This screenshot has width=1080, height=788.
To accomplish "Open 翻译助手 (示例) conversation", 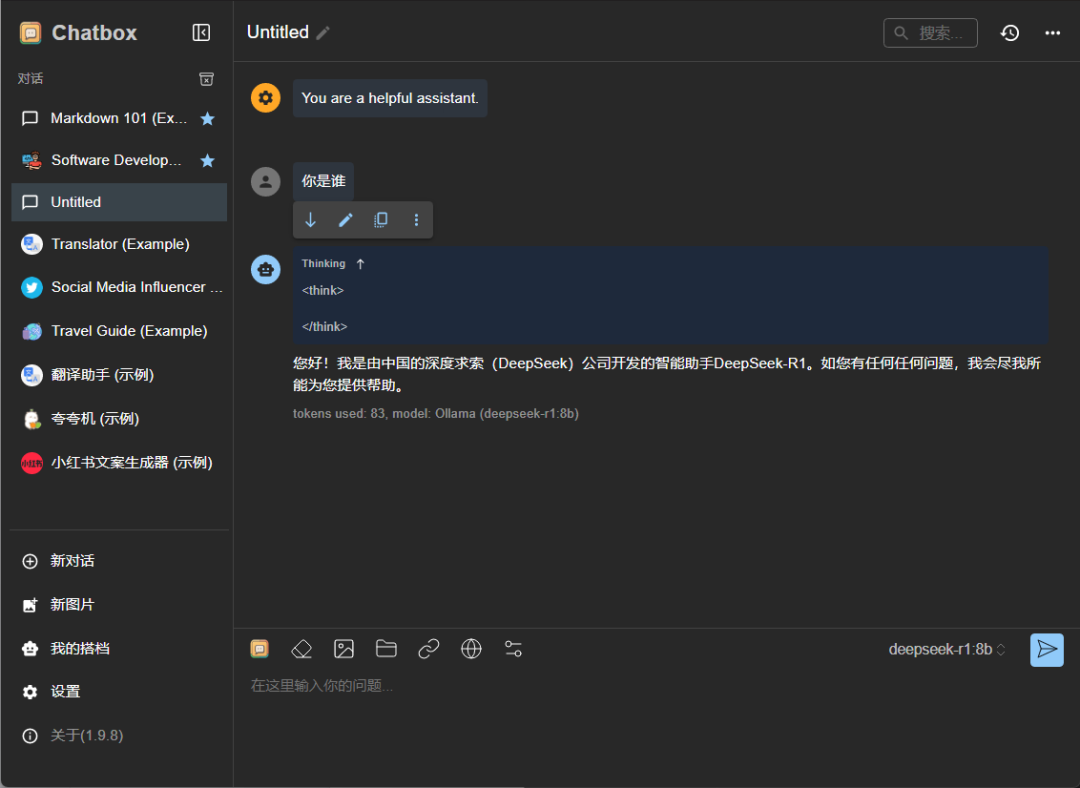I will pos(119,375).
